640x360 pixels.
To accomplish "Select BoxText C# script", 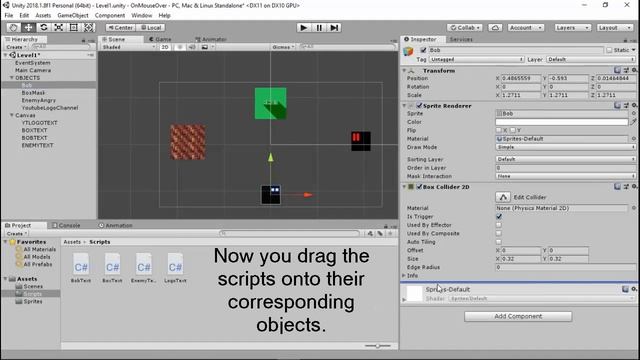I will point(112,268).
